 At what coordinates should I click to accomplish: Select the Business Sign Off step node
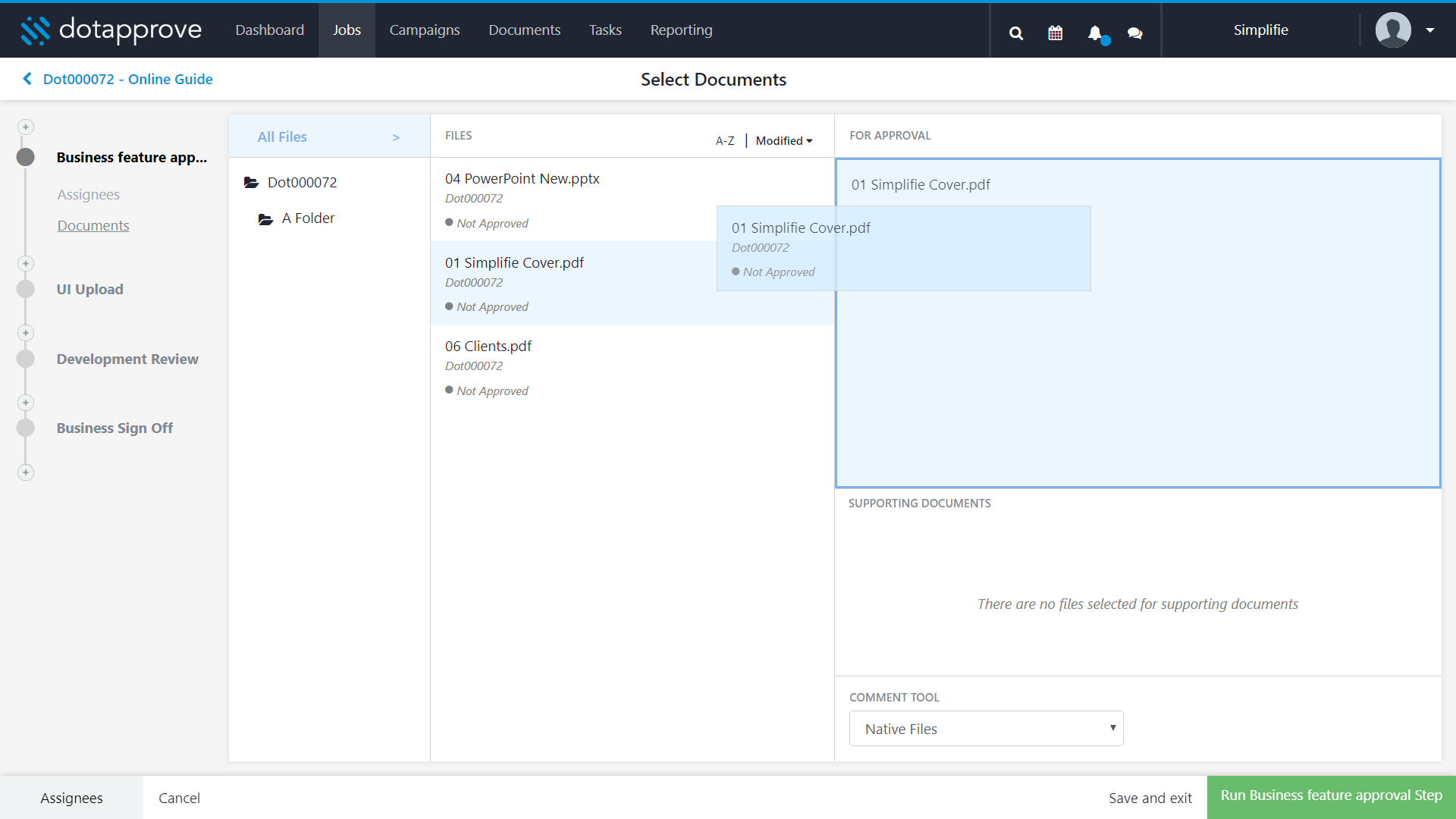pyautogui.click(x=26, y=428)
